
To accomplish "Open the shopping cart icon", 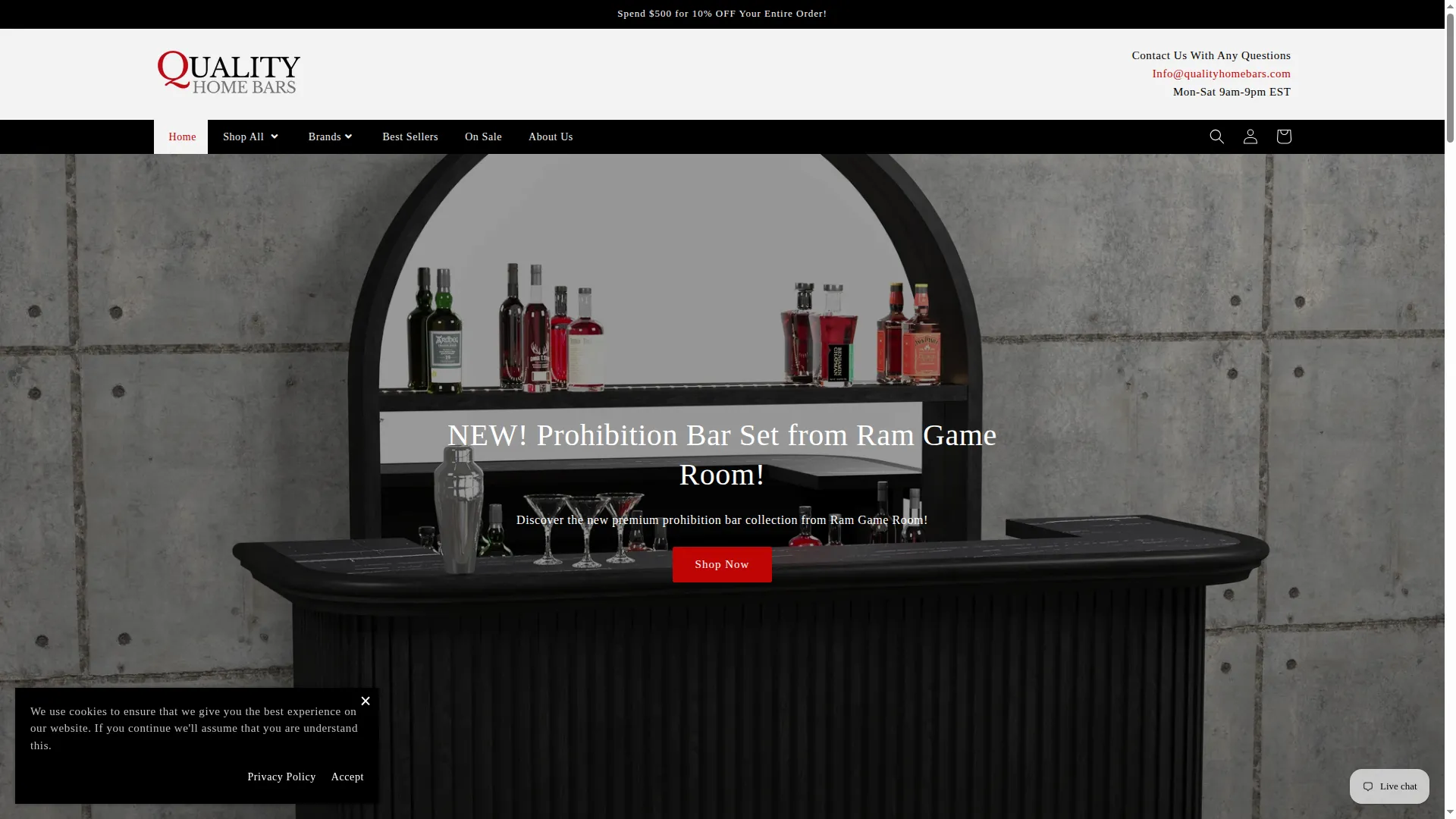I will (1283, 136).
